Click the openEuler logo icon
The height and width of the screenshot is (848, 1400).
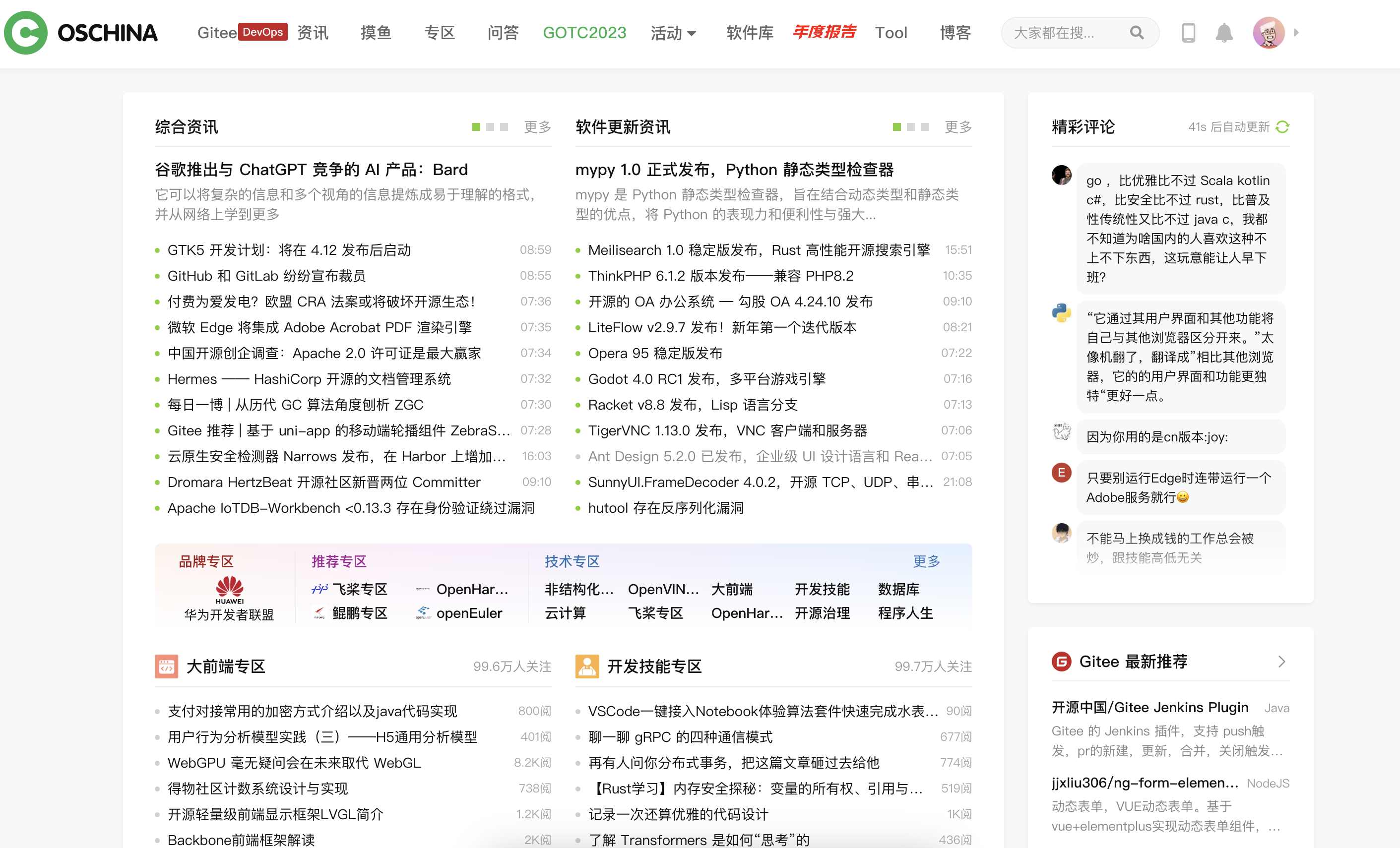pyautogui.click(x=423, y=613)
